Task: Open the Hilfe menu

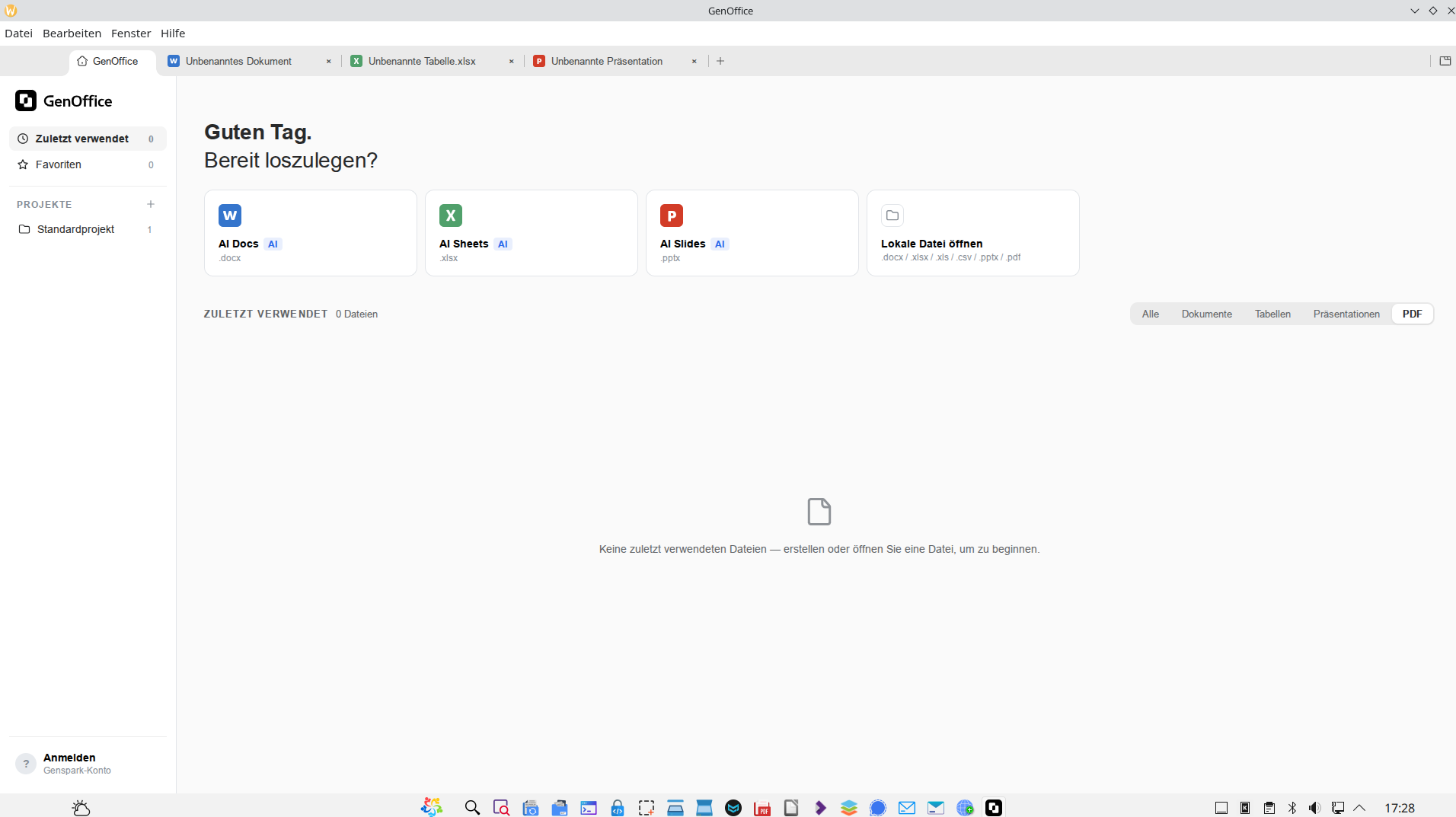Action: (173, 34)
